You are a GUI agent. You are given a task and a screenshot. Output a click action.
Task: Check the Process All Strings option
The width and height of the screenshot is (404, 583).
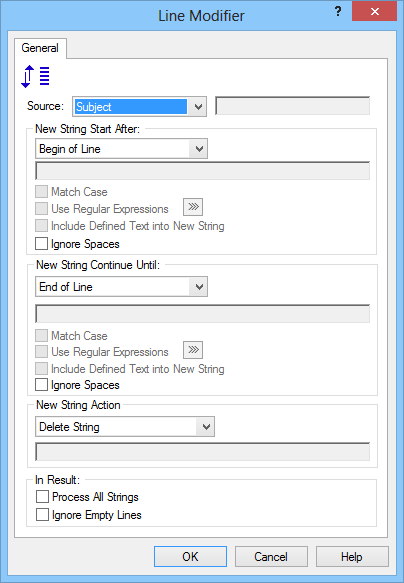click(x=42, y=496)
